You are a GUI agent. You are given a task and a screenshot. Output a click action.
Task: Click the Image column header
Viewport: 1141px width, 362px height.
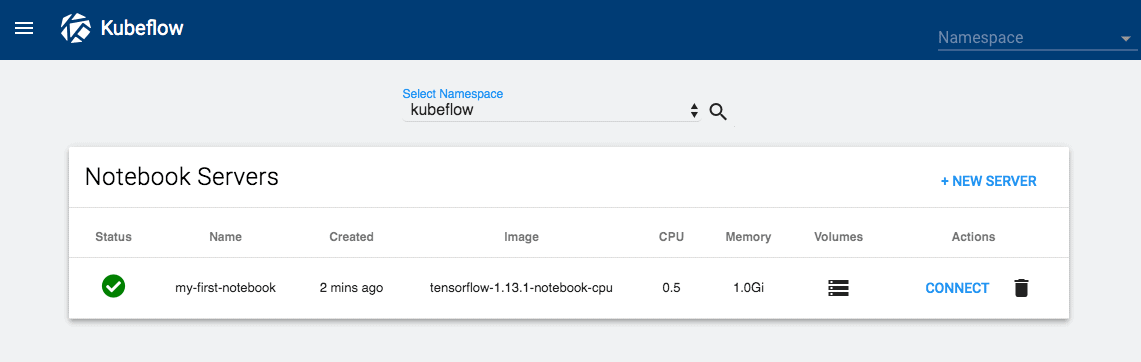click(x=522, y=237)
